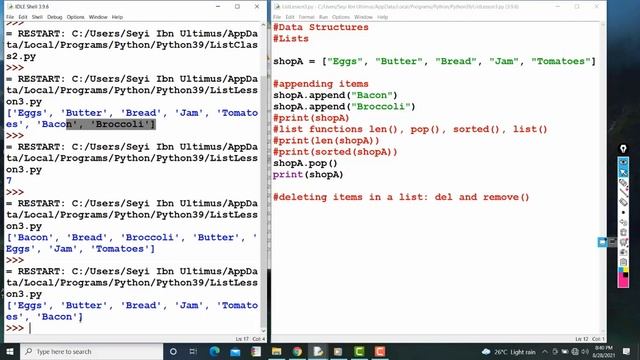Select the cursor mode in pen toolbar
The image size is (640, 360).
623,172
